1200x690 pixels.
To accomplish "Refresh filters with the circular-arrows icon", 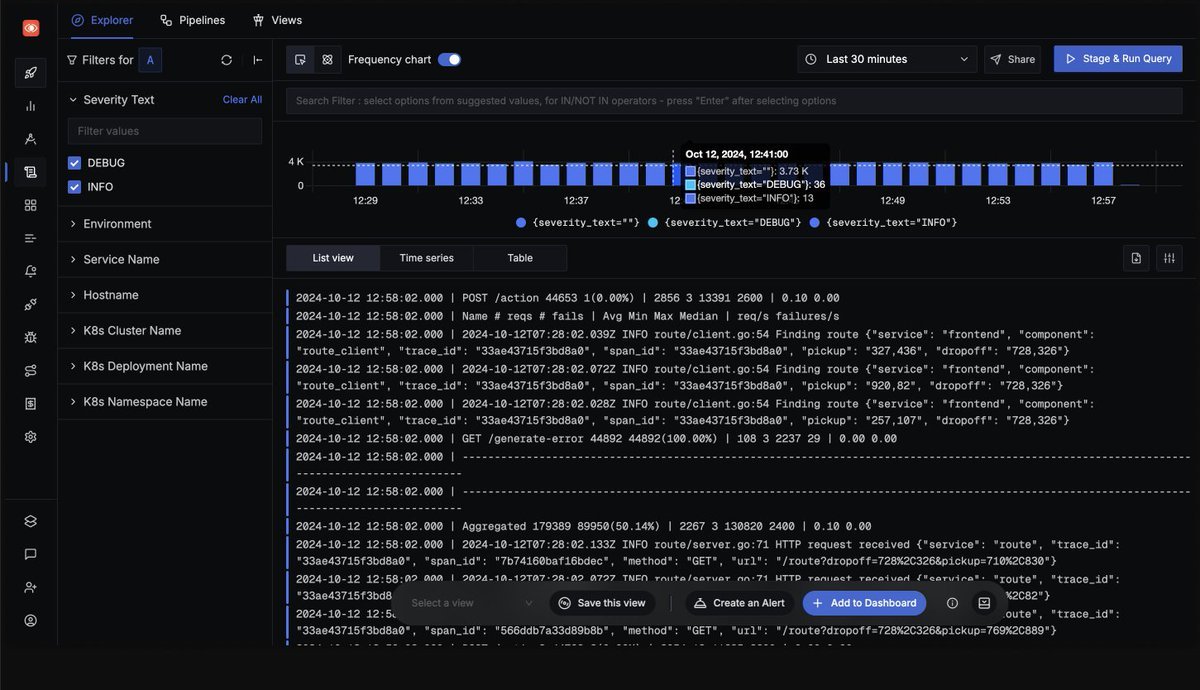I will click(227, 60).
